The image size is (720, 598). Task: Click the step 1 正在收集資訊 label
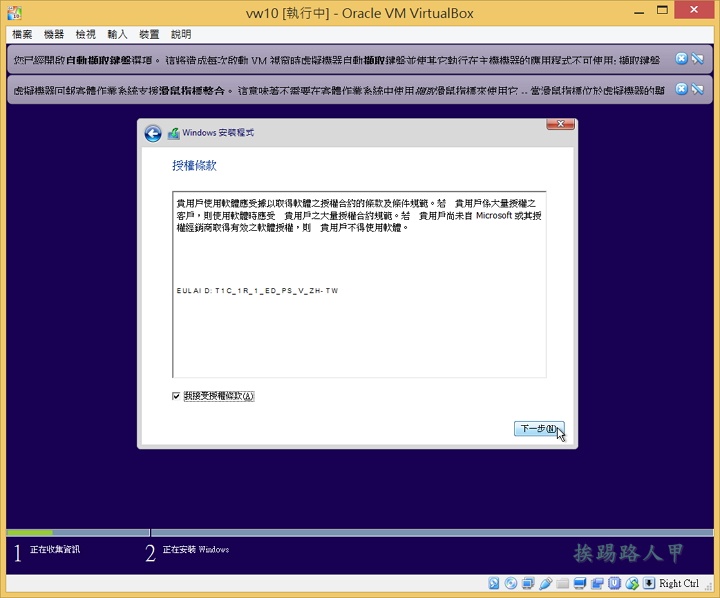55,549
